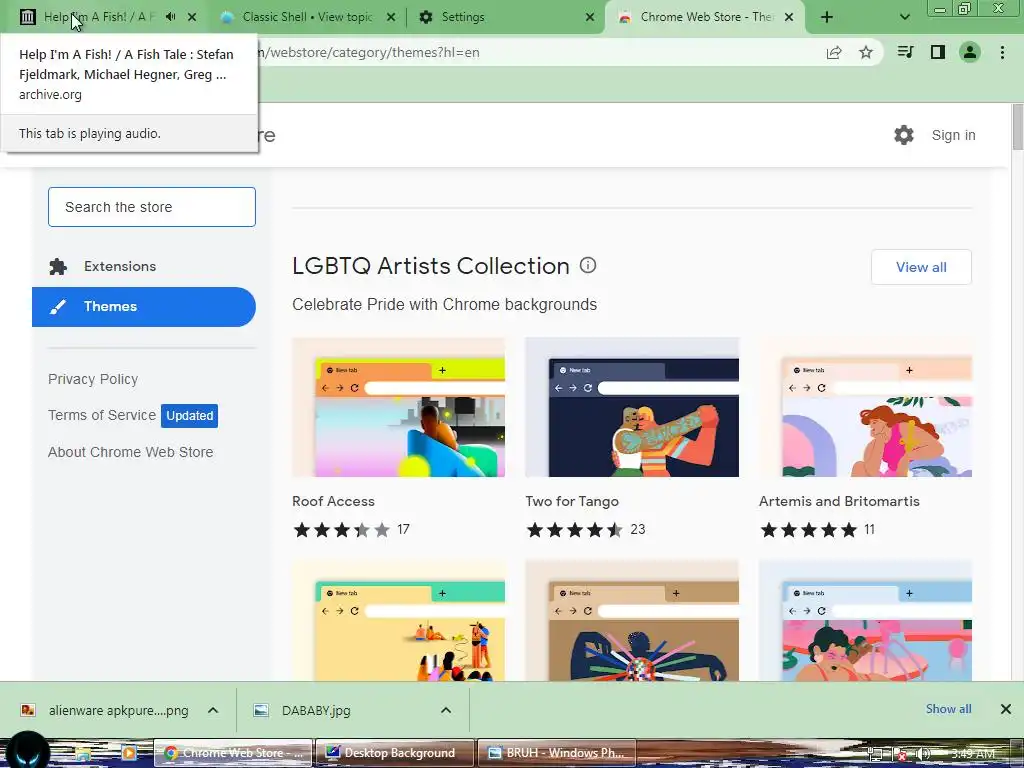The height and width of the screenshot is (768, 1024).
Task: Select the Themes category
Action: pos(144,307)
